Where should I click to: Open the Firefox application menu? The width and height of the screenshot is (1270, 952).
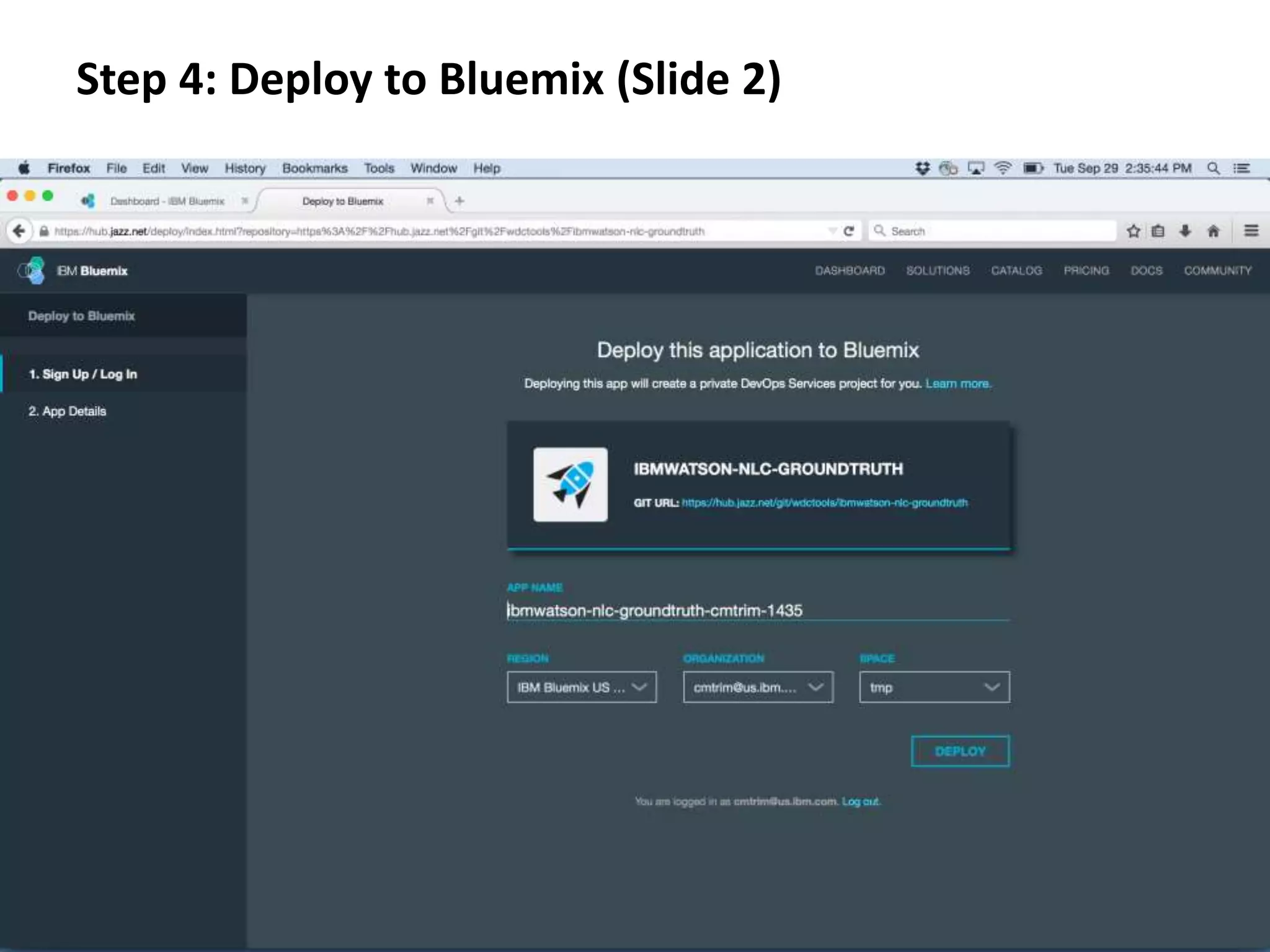click(x=69, y=168)
